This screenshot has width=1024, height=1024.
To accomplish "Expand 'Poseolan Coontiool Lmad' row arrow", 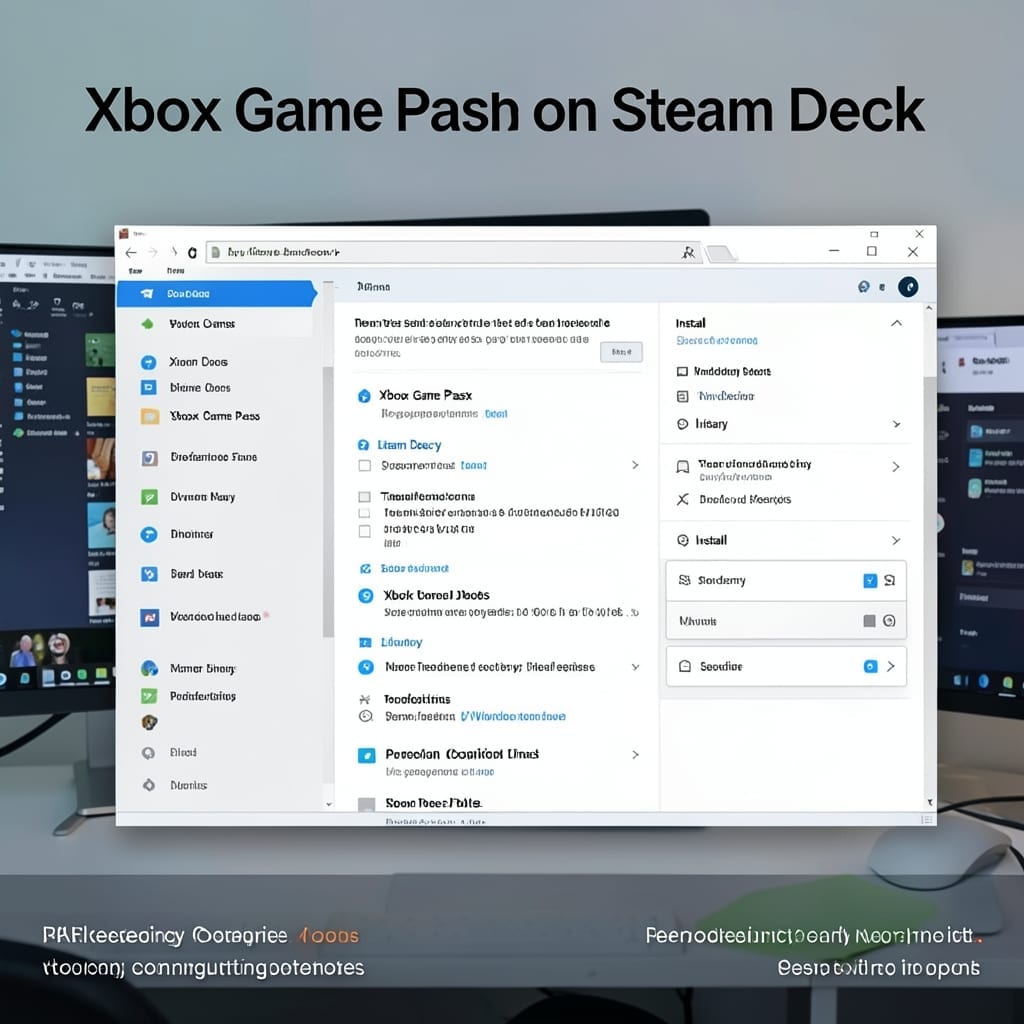I will 635,755.
